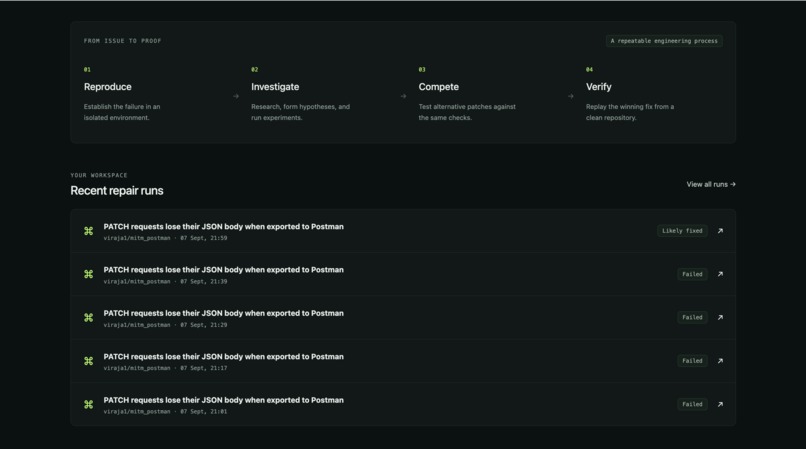Click the 'Replay the winning fix' description

(630, 112)
